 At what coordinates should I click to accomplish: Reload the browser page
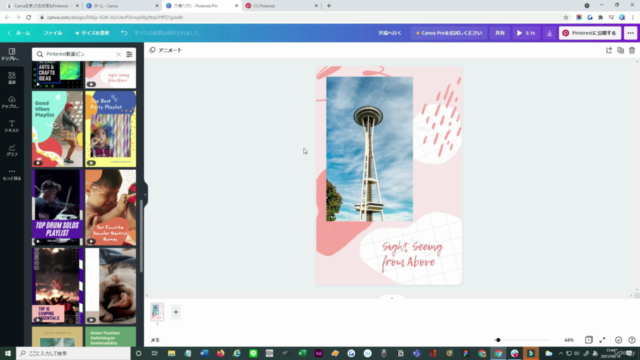29,17
